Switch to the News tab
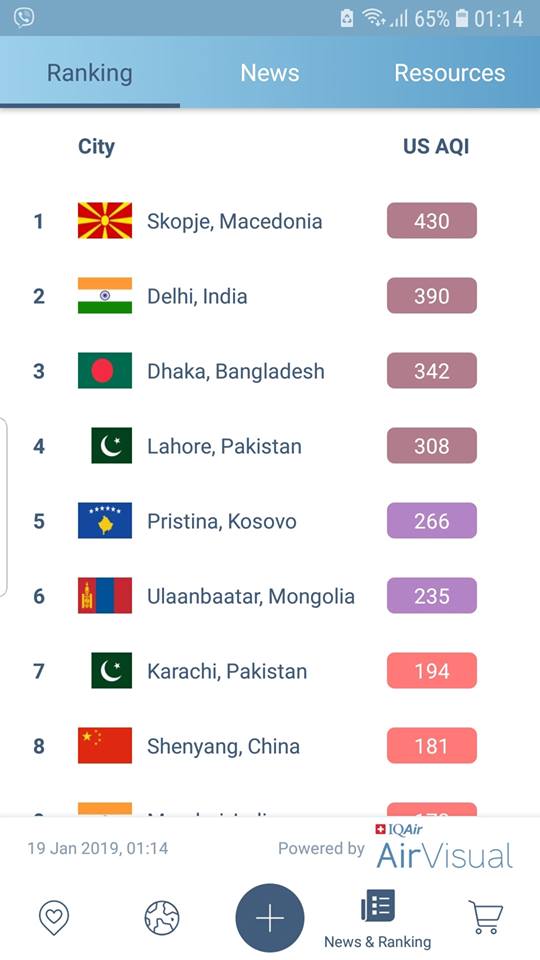The width and height of the screenshot is (540, 960). [x=270, y=73]
